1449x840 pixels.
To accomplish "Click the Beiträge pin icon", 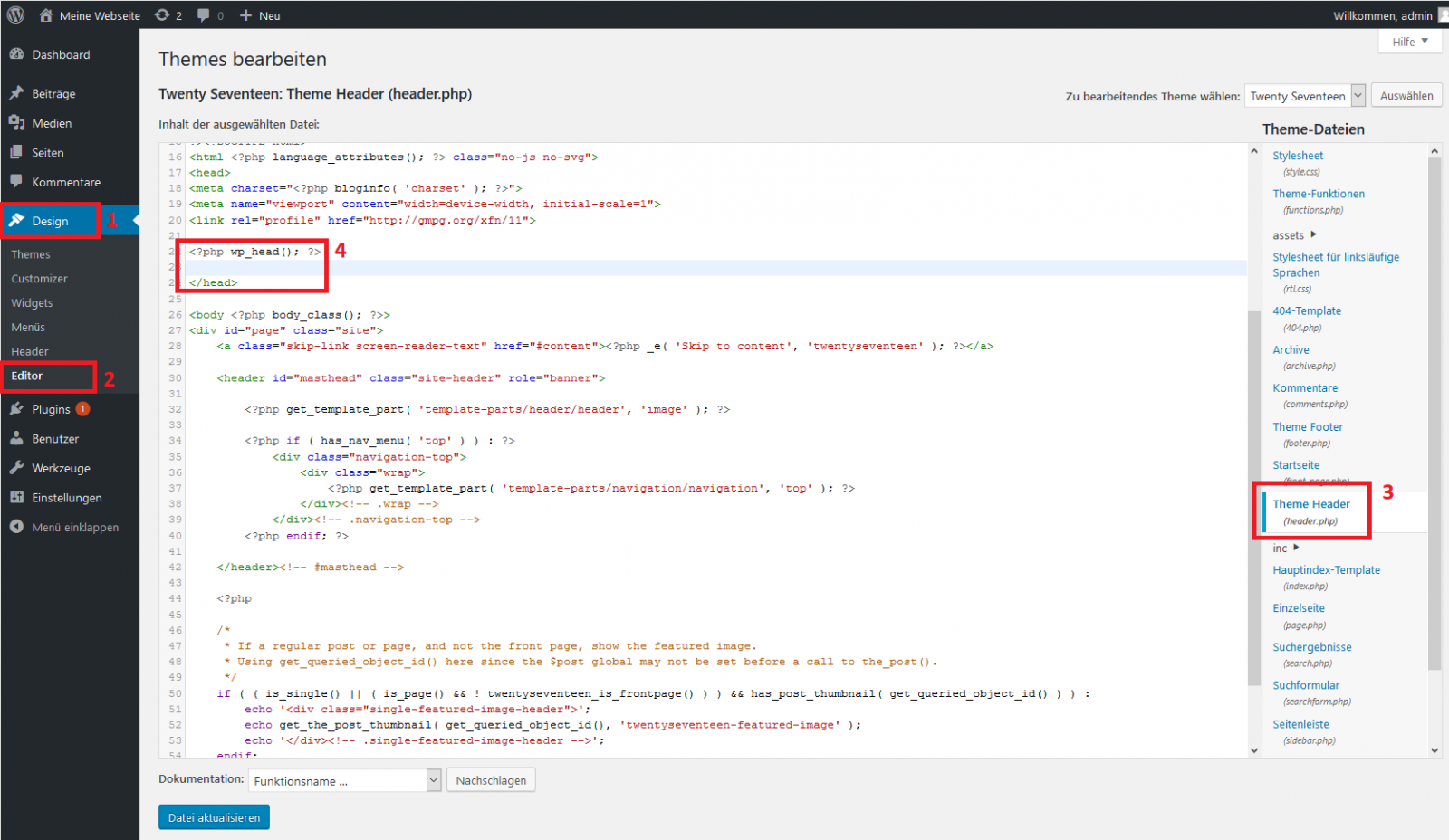I will coord(18,92).
